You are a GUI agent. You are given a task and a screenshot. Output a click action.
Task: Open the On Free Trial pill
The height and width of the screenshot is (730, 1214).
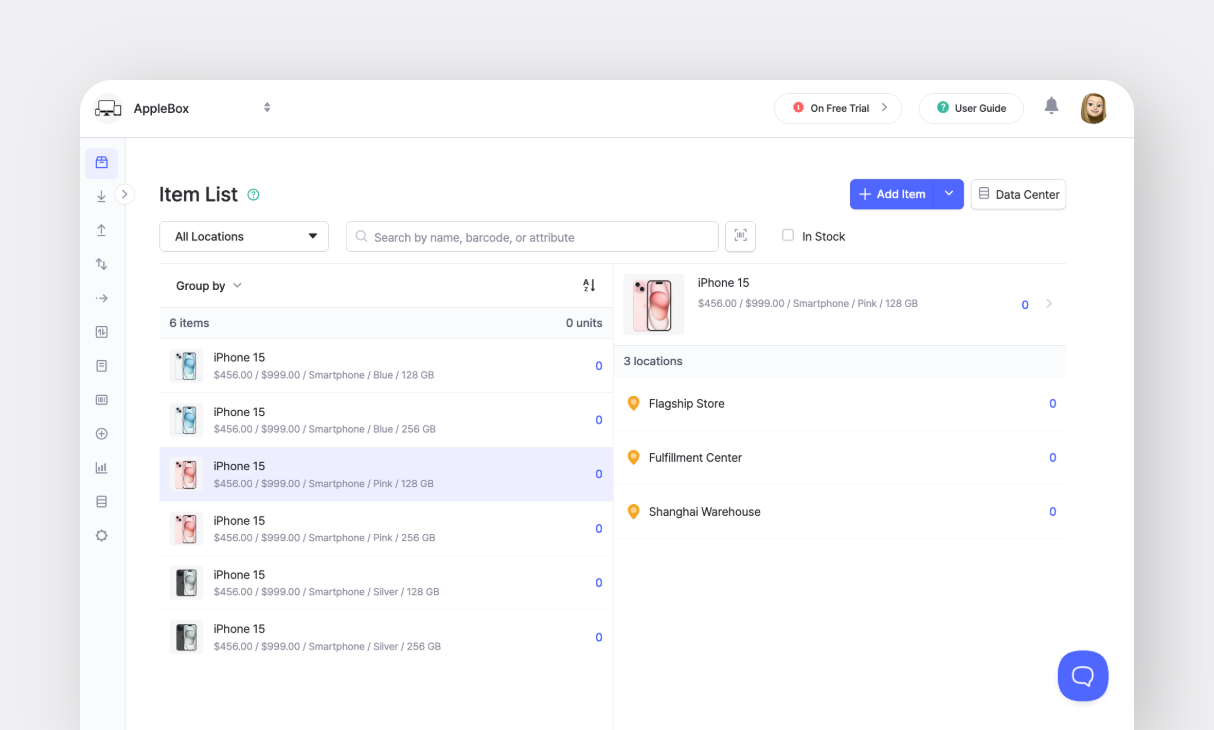838,108
